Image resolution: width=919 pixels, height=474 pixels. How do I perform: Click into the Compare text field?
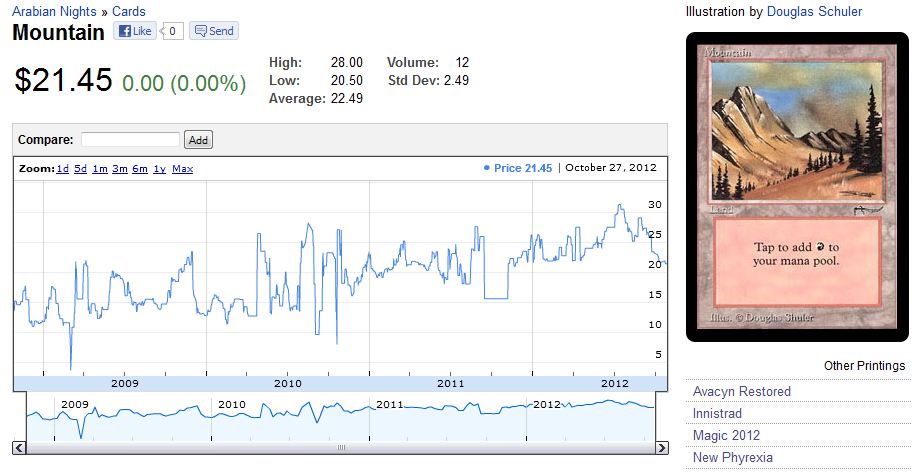point(130,140)
